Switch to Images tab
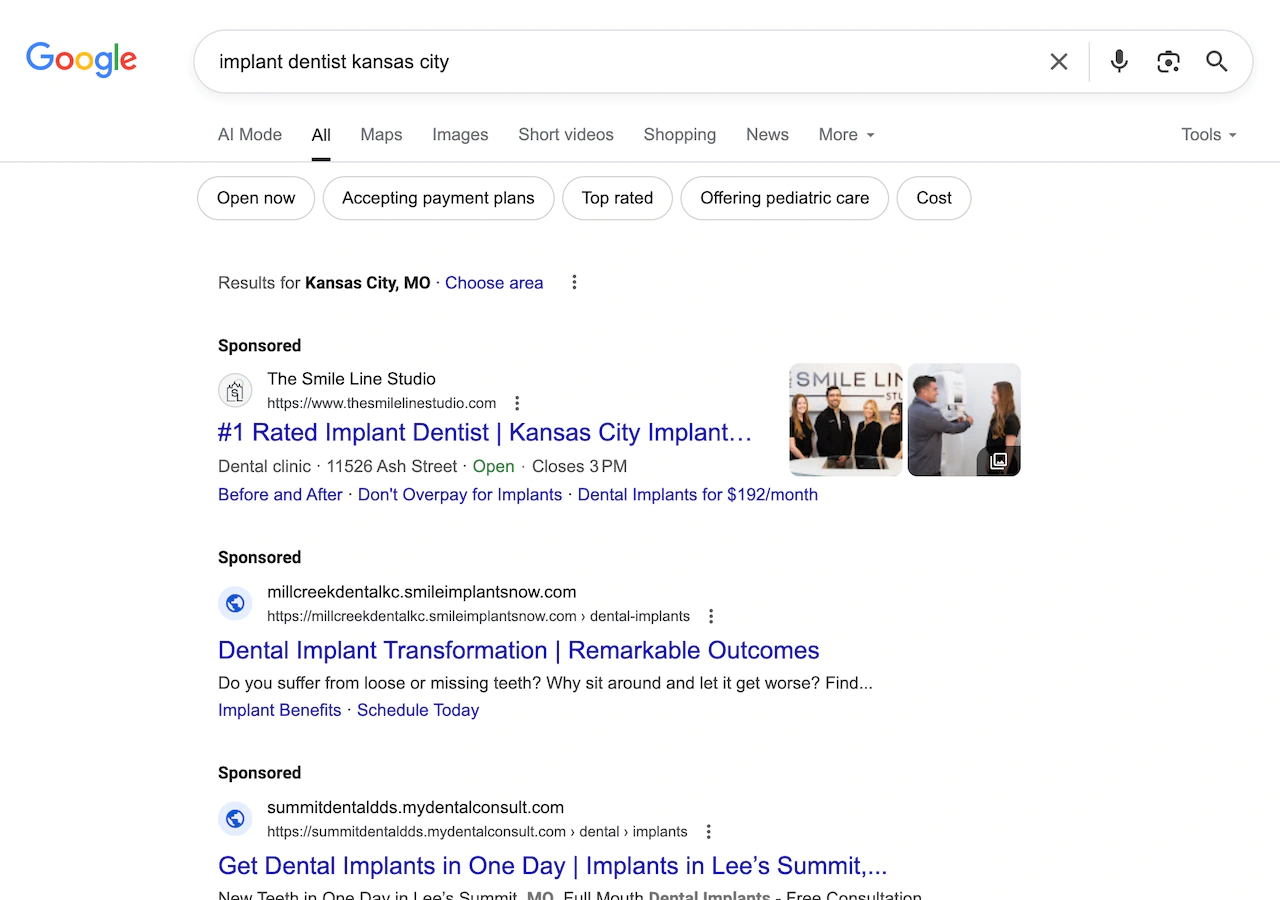 tap(460, 135)
